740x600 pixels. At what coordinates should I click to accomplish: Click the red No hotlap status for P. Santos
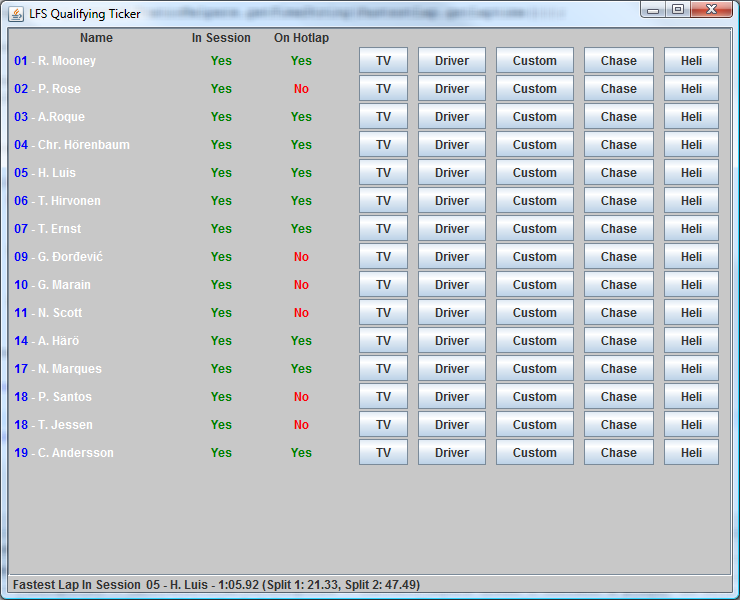(x=301, y=397)
